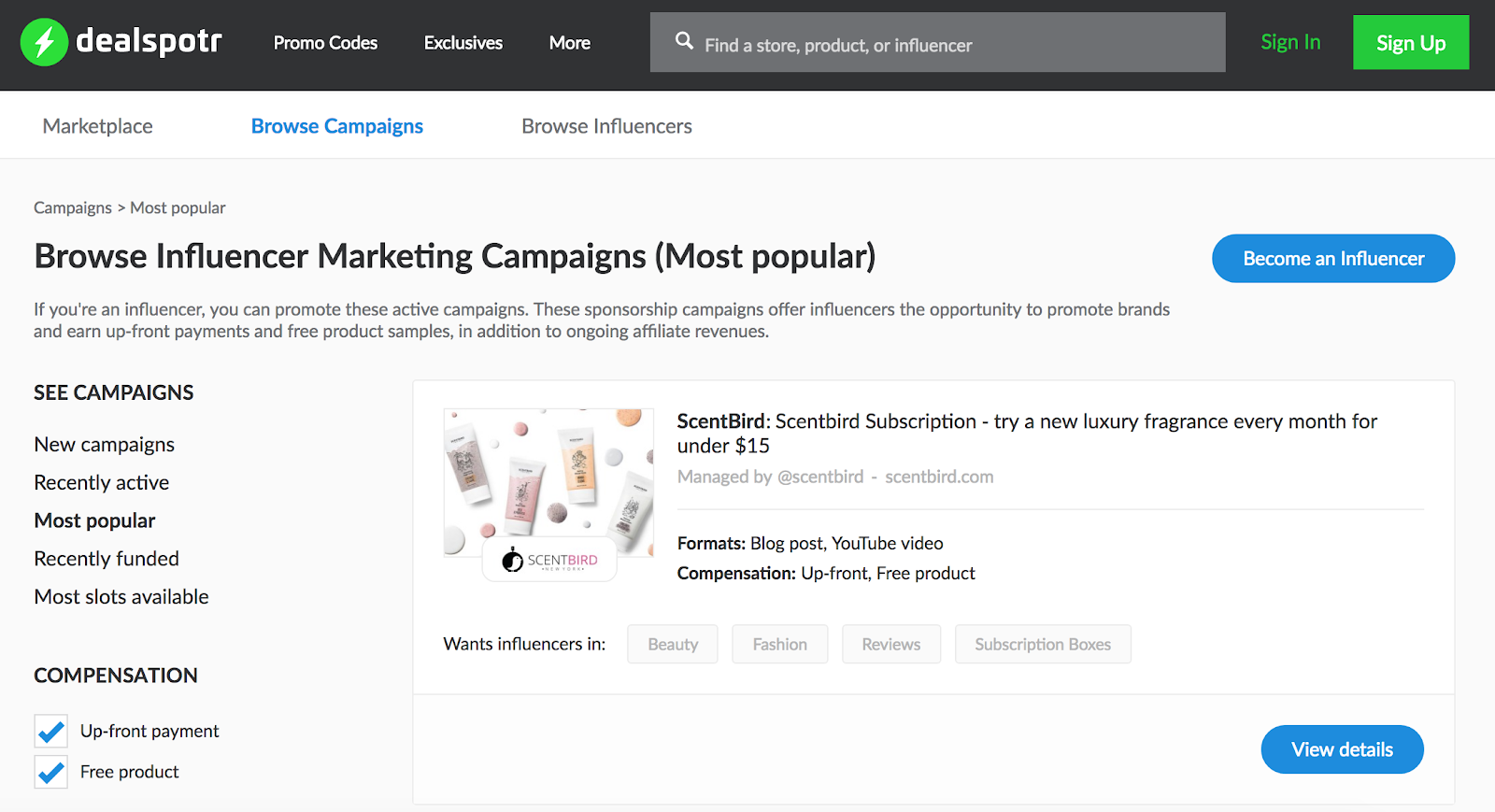The height and width of the screenshot is (812, 1495).
Task: Click the magnifier search icon
Action: 684,41
